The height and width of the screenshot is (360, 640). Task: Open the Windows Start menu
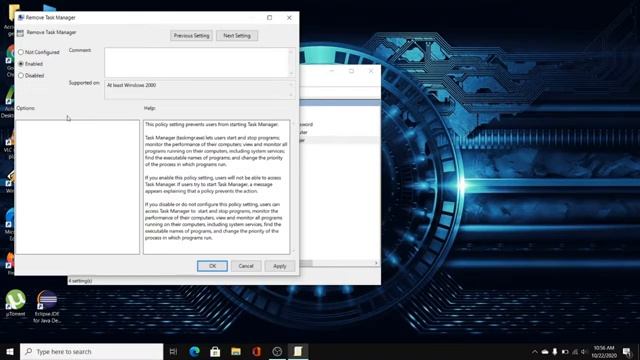pyautogui.click(x=10, y=351)
